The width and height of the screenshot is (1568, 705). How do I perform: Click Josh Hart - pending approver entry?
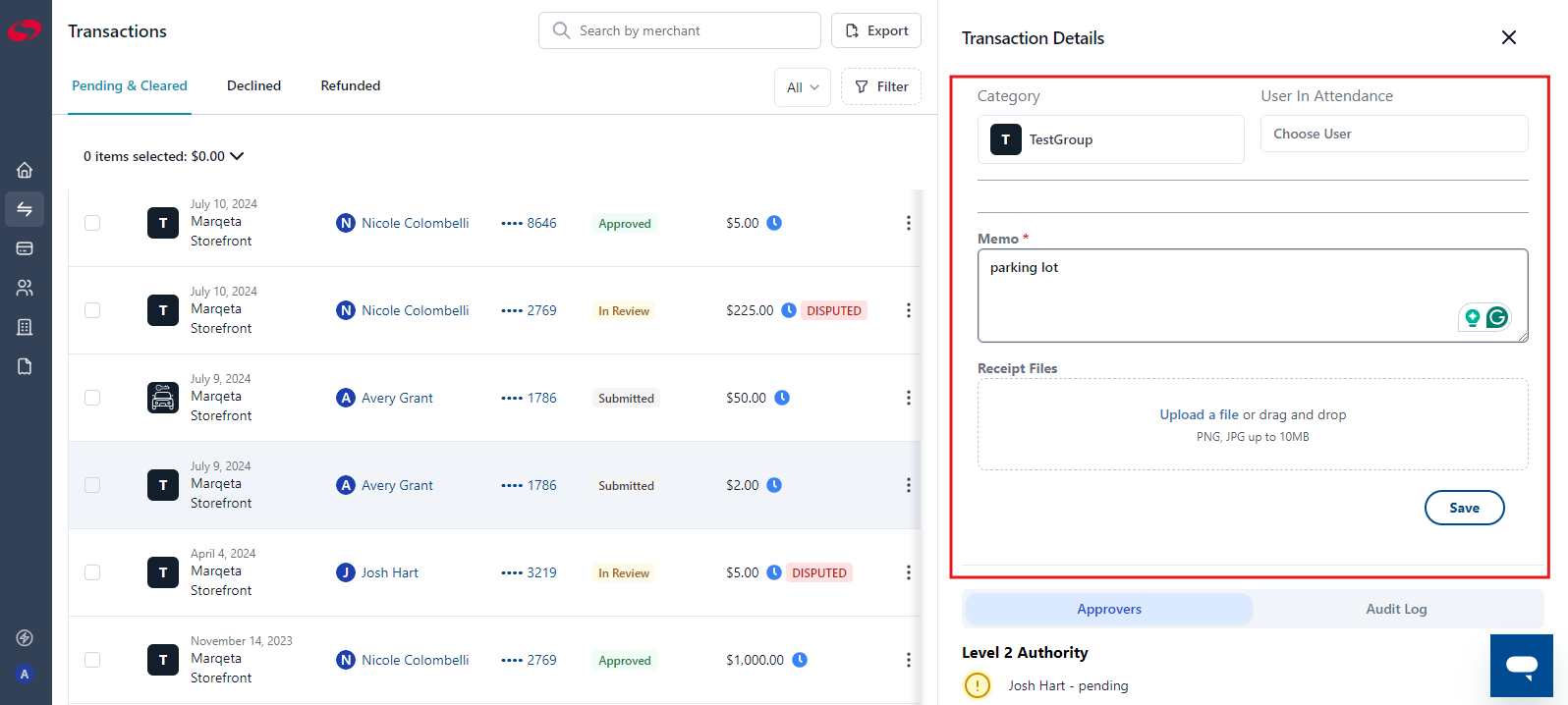pyautogui.click(x=1068, y=685)
